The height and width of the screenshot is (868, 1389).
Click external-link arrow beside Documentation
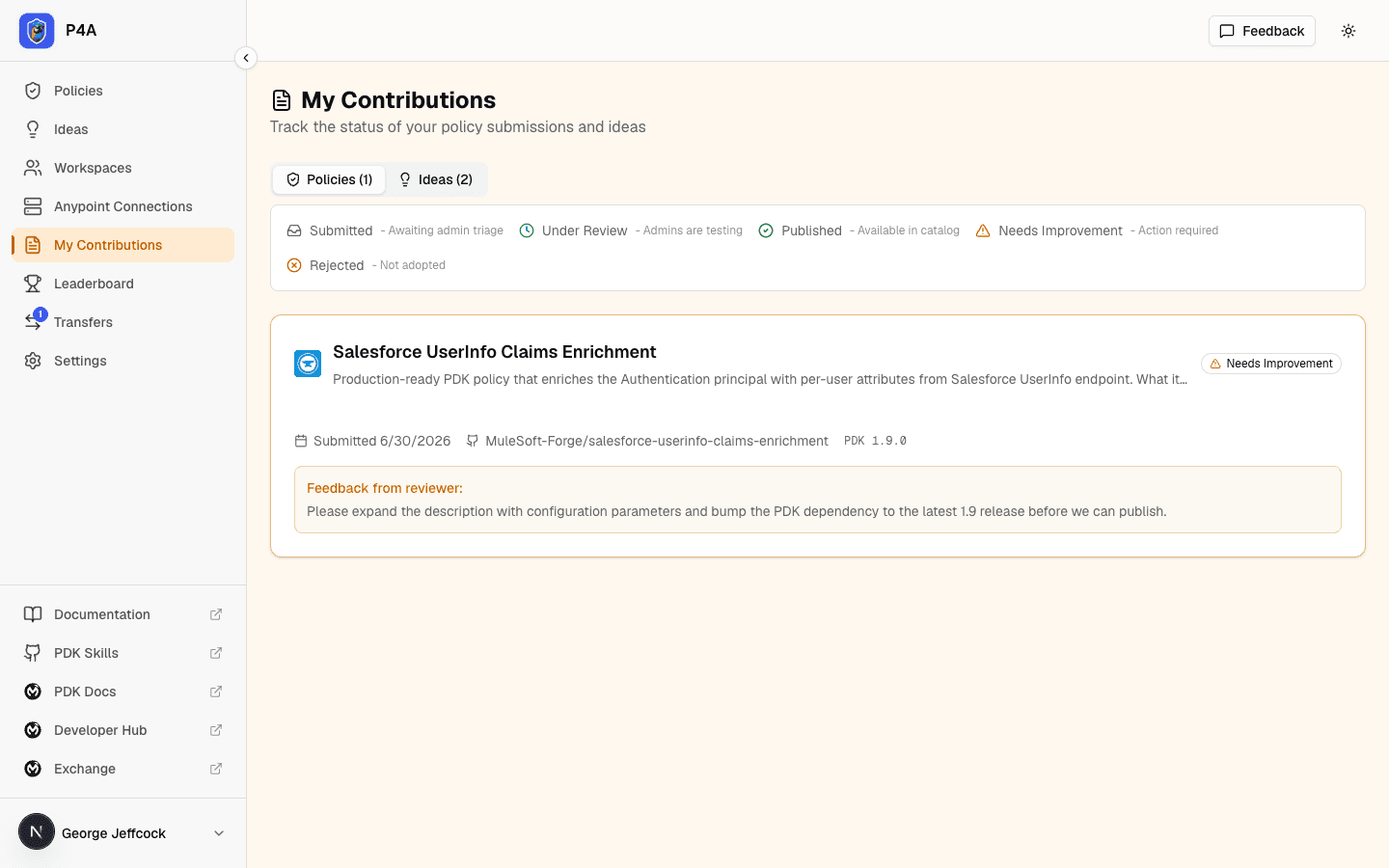tap(216, 614)
